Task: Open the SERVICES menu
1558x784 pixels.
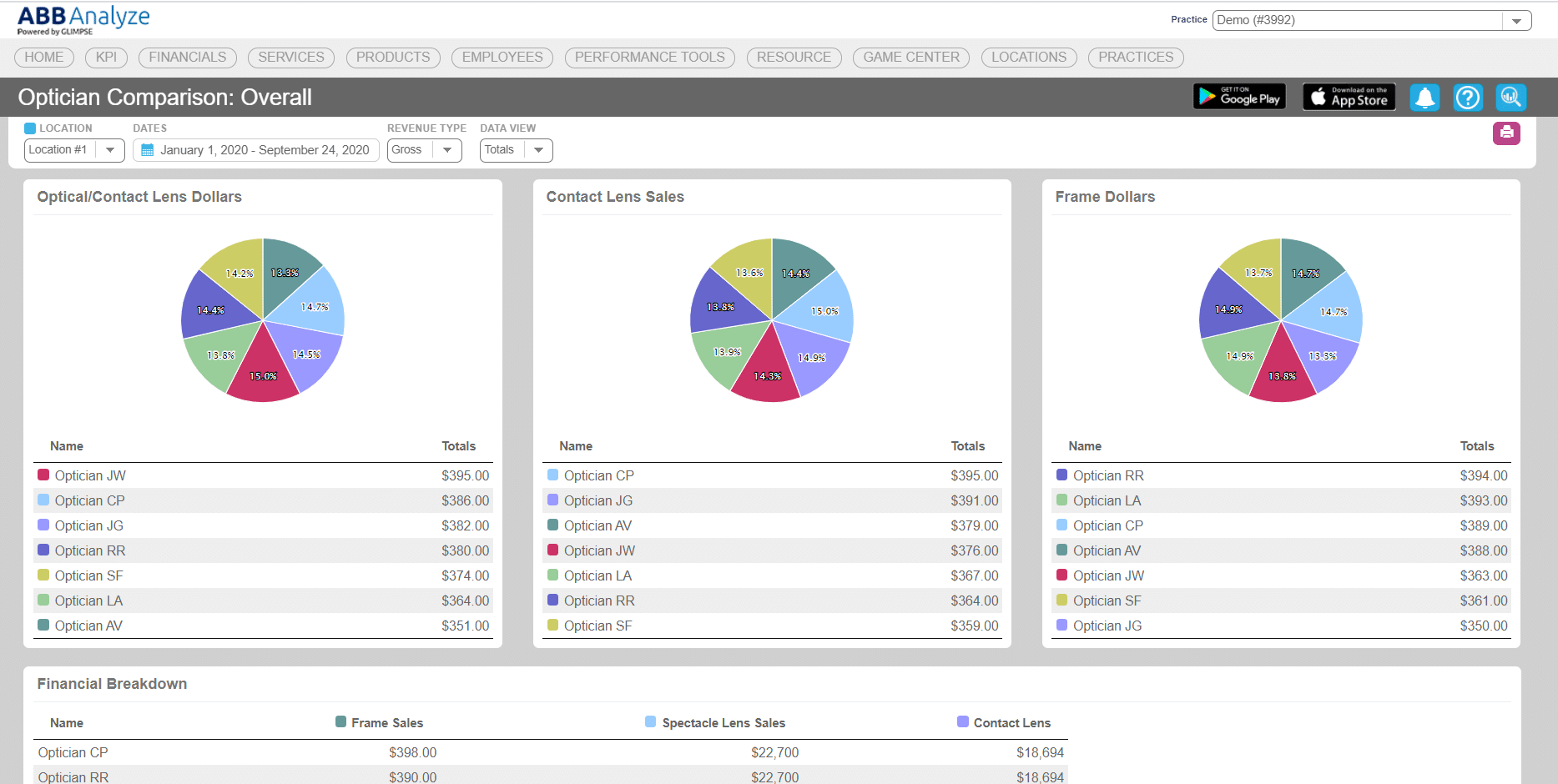Action: tap(291, 58)
